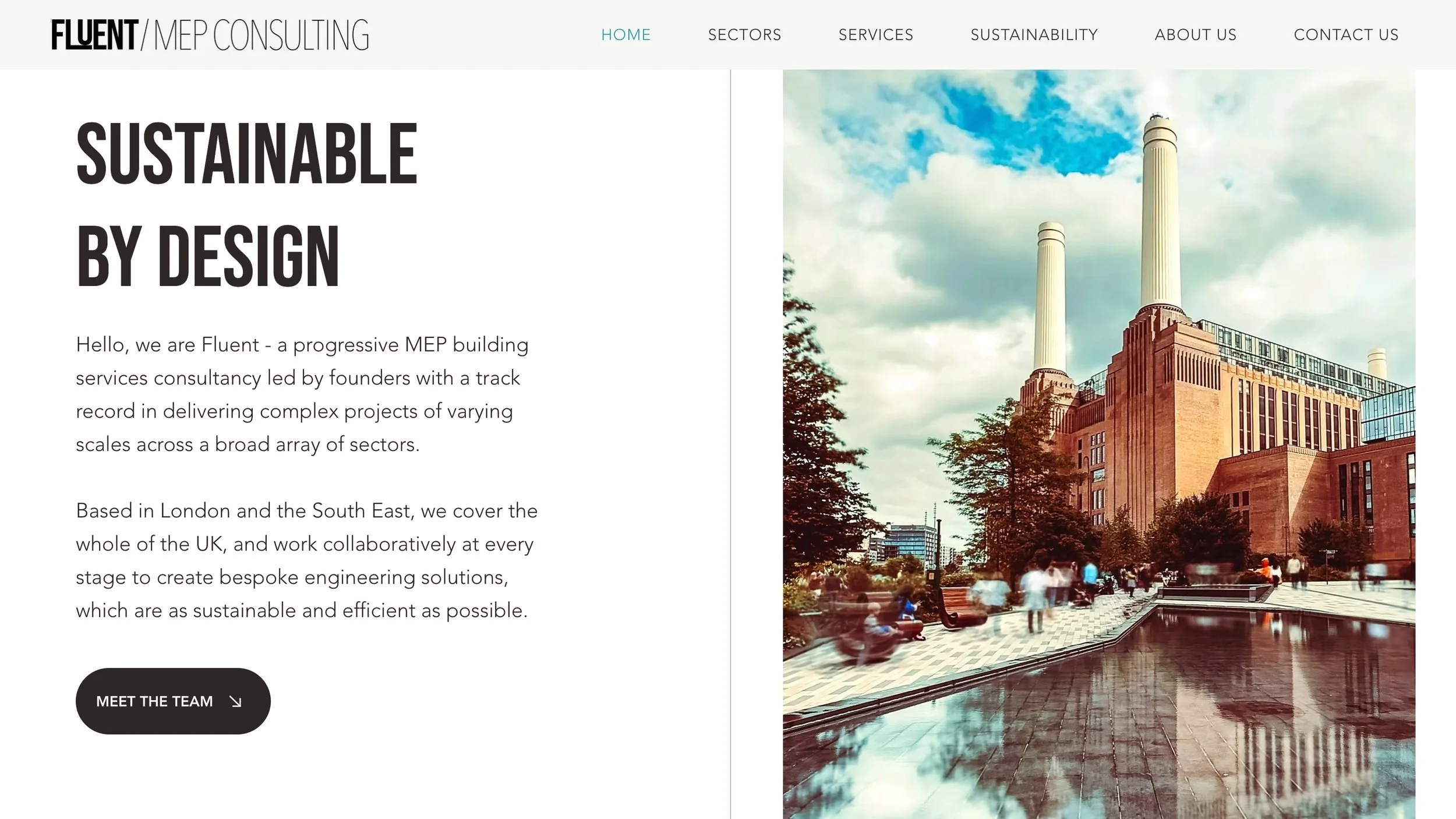Open the ABOUT US page

pos(1195,35)
